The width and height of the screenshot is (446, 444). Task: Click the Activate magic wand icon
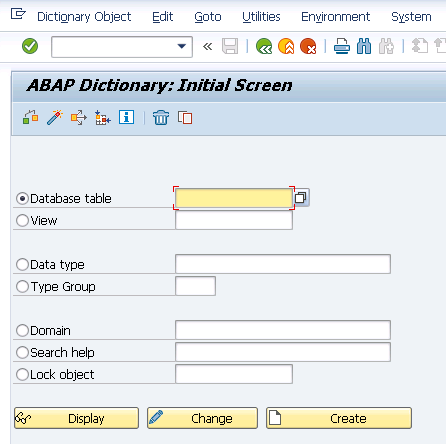tap(55, 117)
